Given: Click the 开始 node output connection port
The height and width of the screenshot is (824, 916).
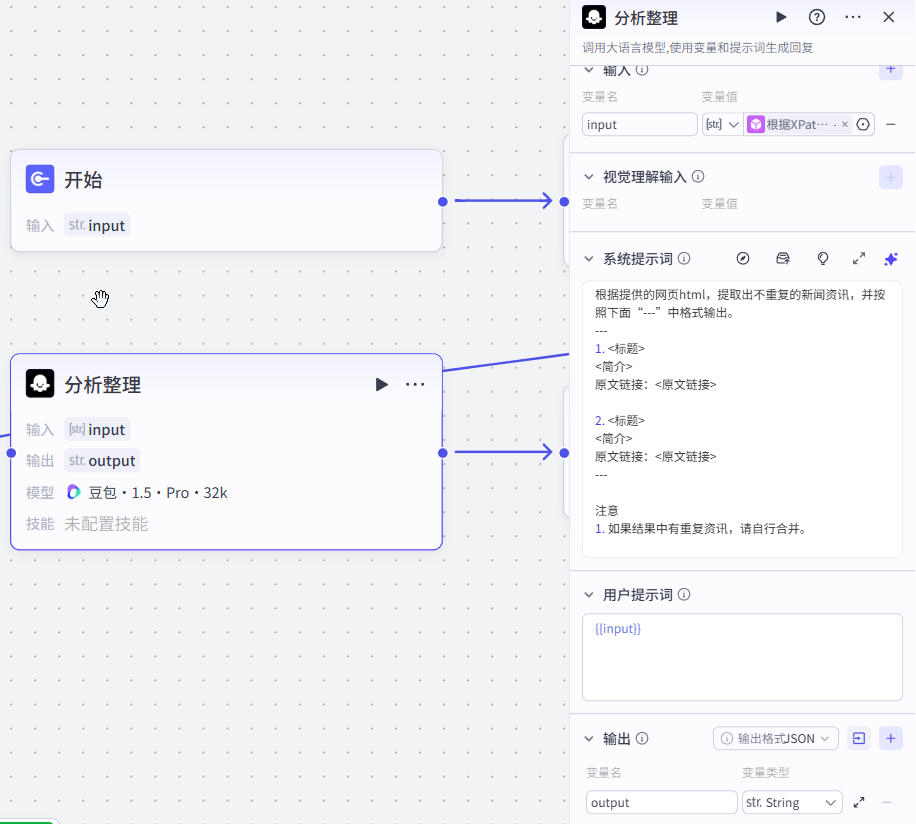Looking at the screenshot, I should tap(443, 201).
